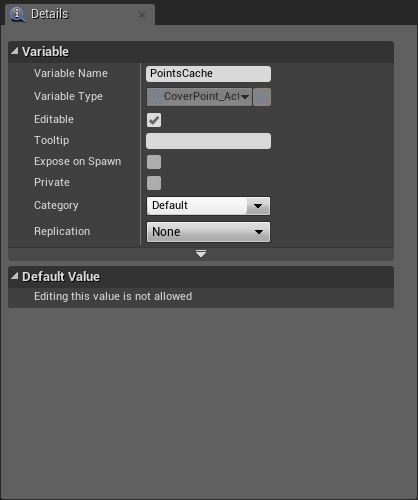Close the Details tab

pos(142,15)
